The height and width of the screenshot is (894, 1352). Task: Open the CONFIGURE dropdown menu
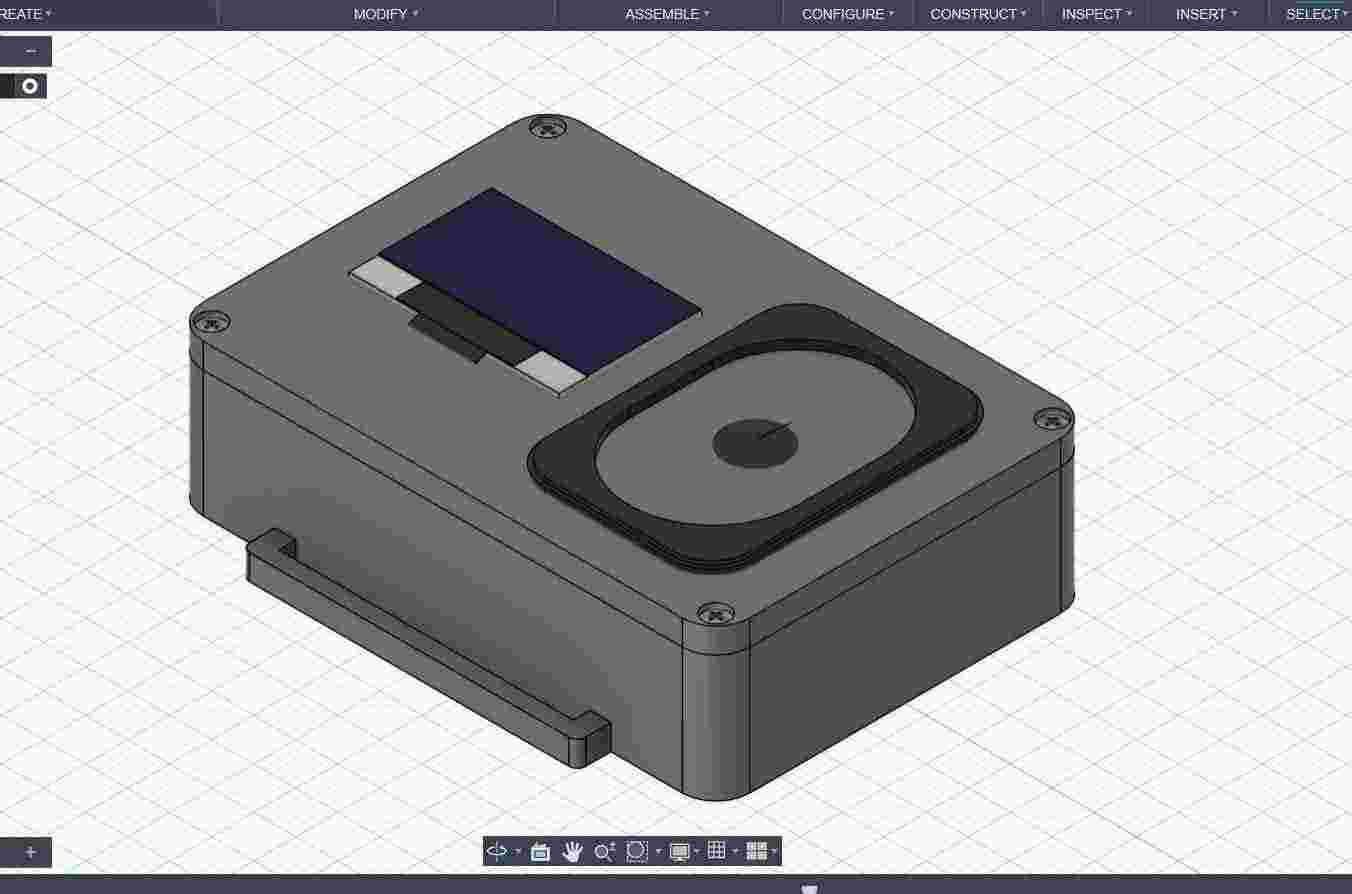click(x=848, y=14)
